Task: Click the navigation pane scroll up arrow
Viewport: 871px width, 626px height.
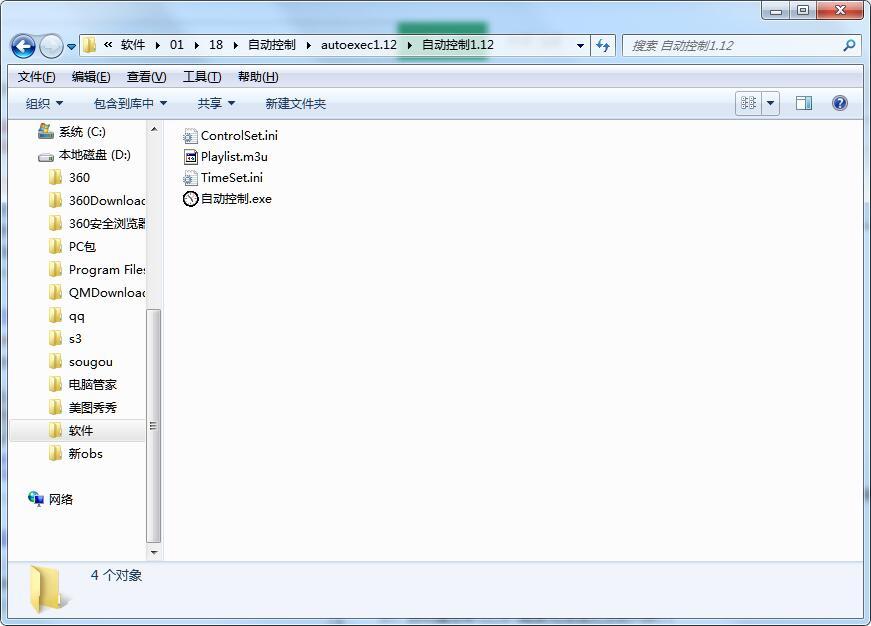Action: point(154,129)
